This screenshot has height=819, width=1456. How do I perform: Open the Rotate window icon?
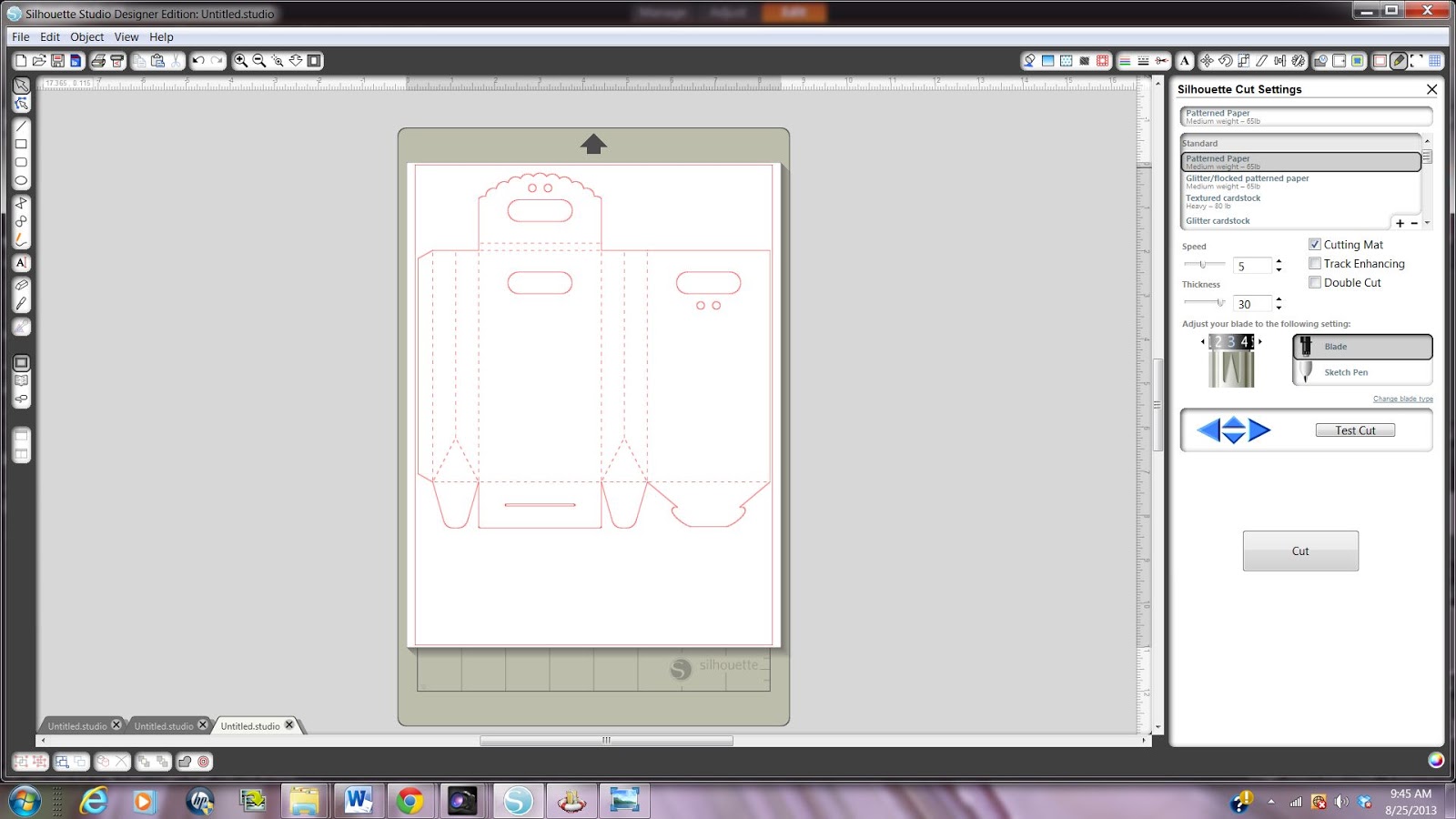[1225, 61]
